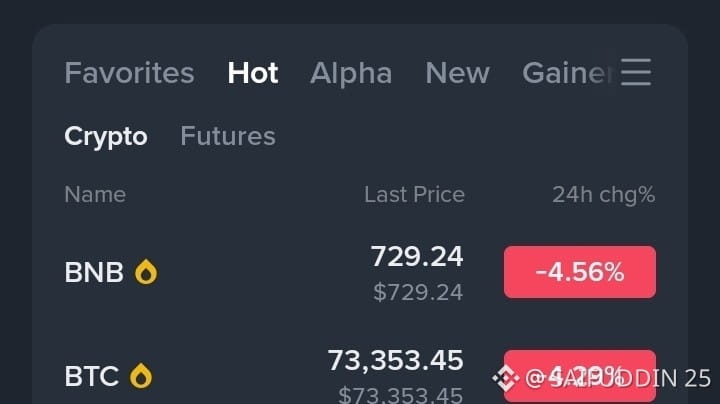Sort the list by Name column
Viewport: 720px width, 404px height.
[95, 194]
